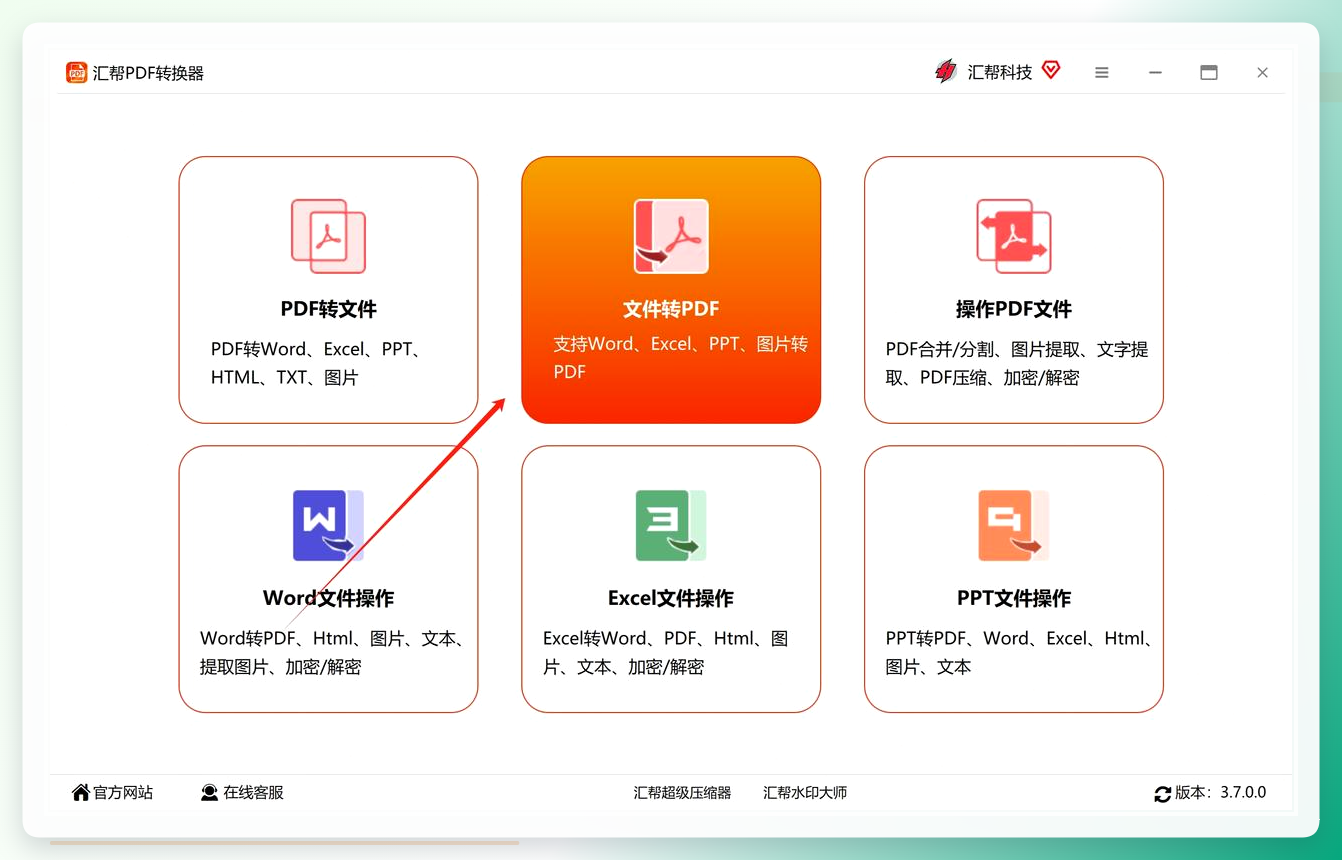Click the 版本: 3.7.0.0 text
The width and height of the screenshot is (1342, 860).
[1220, 792]
